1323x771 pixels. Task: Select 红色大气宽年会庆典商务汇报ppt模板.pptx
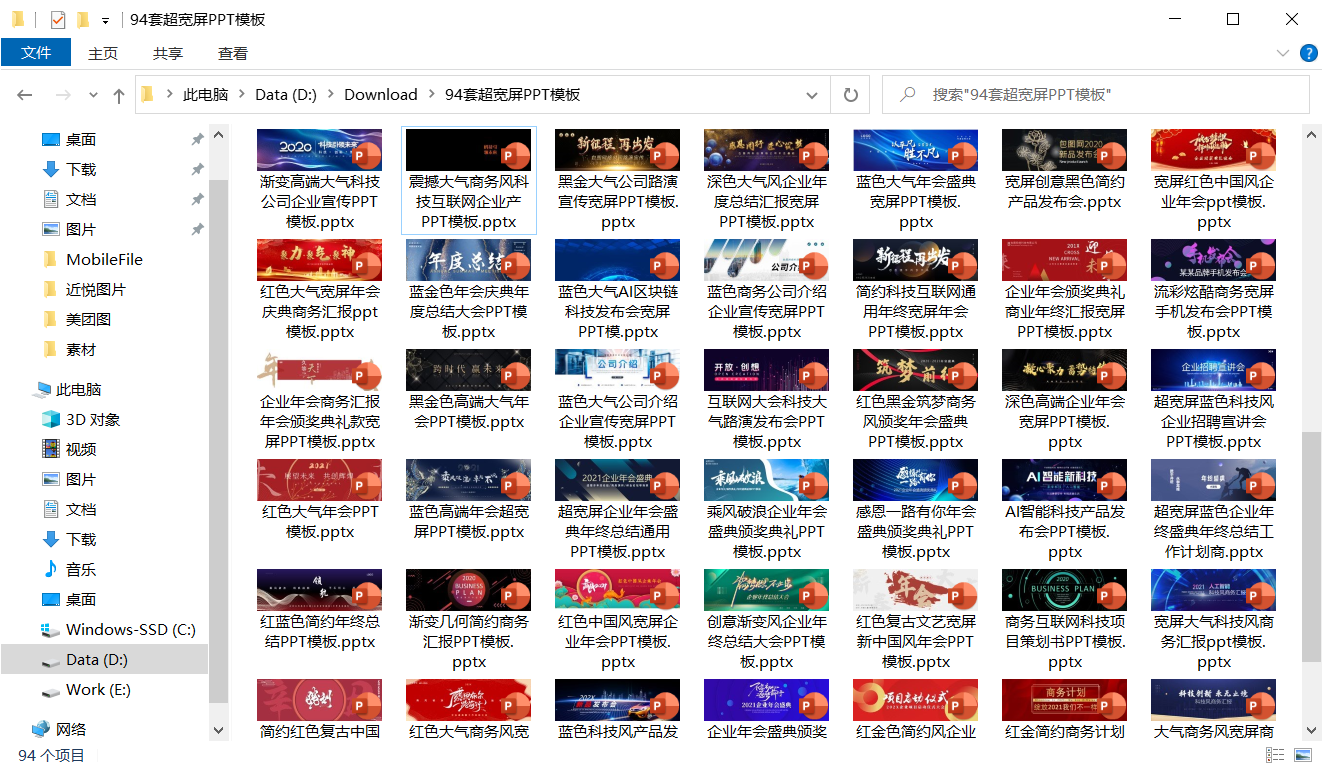click(320, 290)
